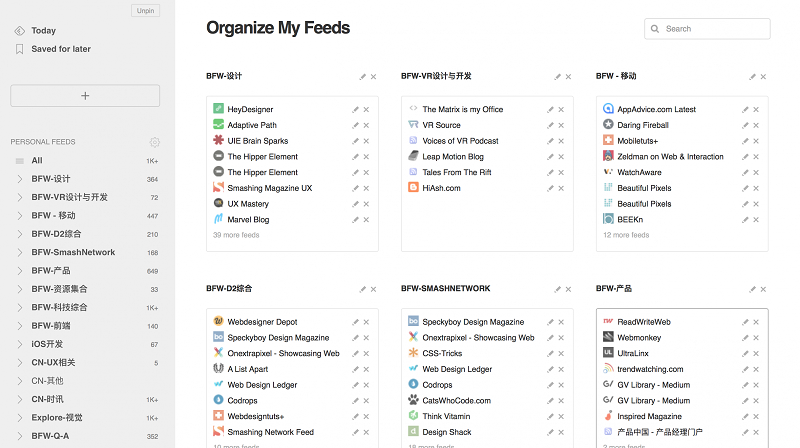Remove the Adaptive Path feed
Screen dimensions: 800x448
pyautogui.click(x=367, y=126)
